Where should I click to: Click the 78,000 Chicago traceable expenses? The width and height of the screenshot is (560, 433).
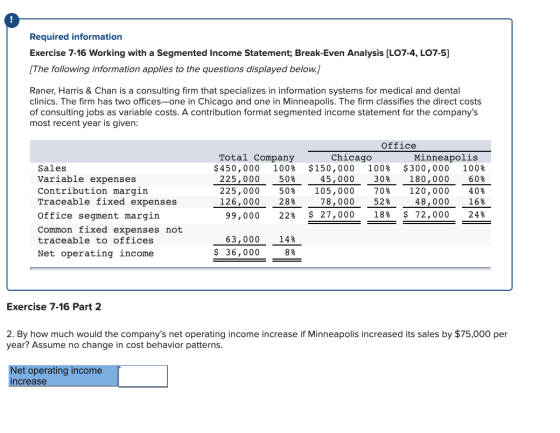(x=337, y=202)
